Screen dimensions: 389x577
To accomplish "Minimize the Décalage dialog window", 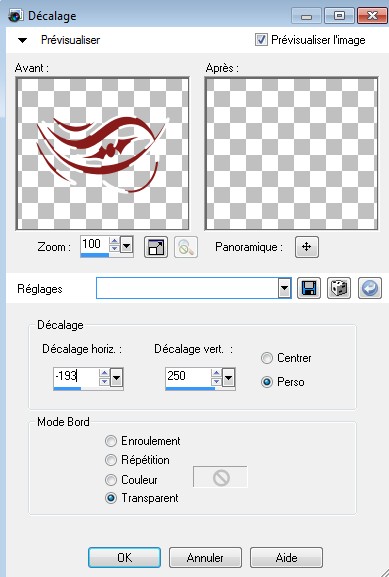I will [x=307, y=16].
